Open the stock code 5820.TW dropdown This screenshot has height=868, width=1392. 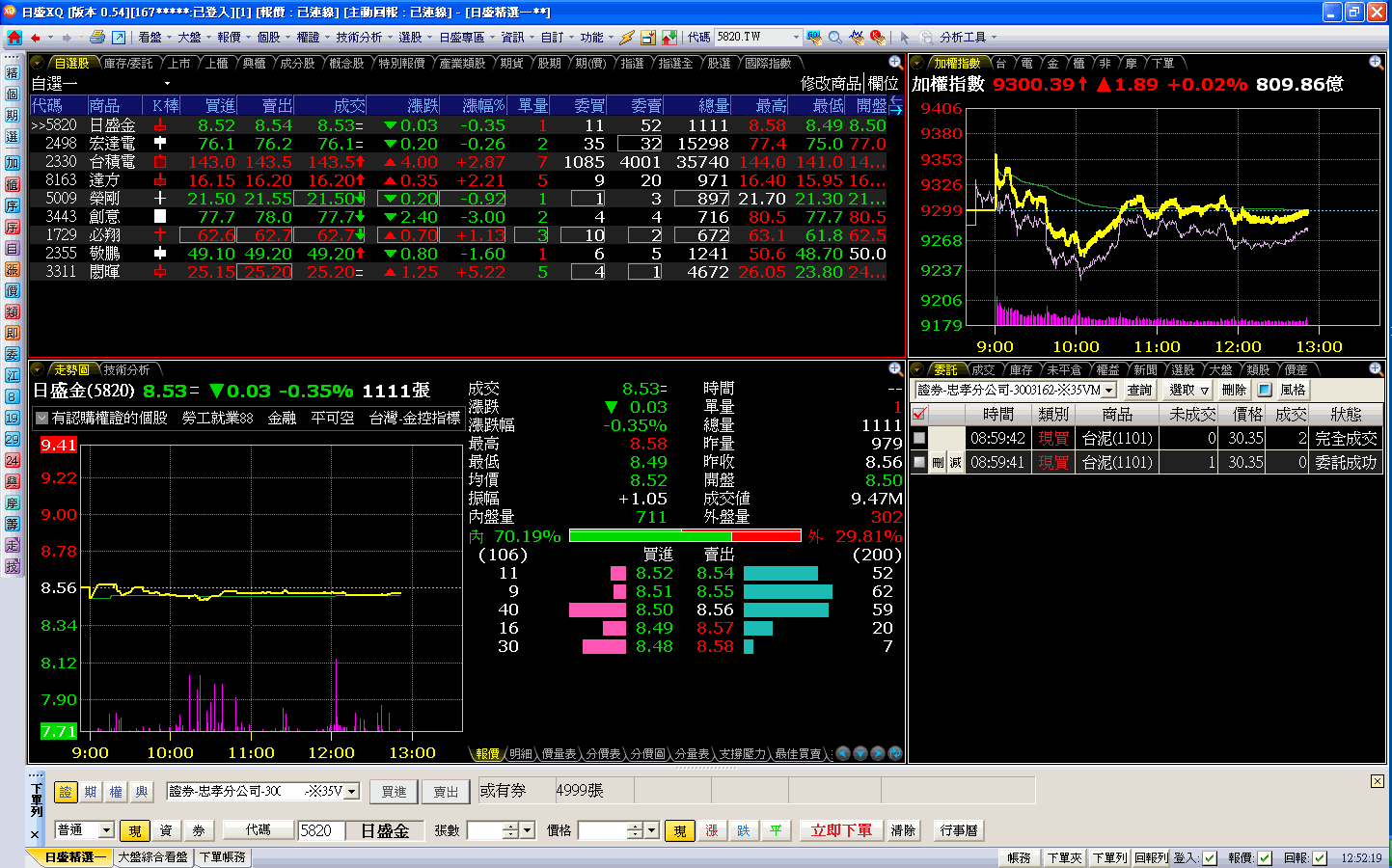[x=796, y=38]
